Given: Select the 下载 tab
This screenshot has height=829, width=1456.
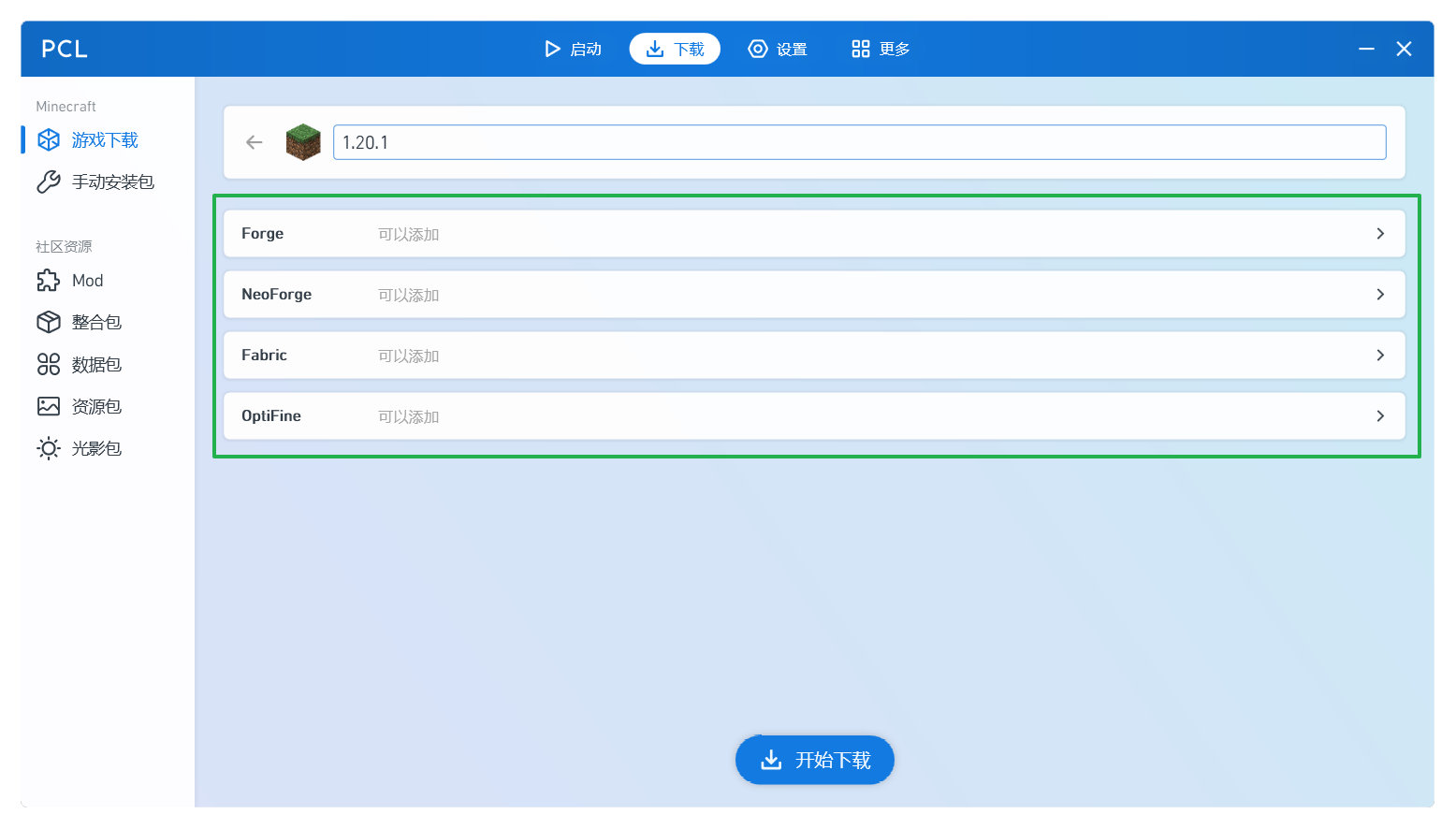Looking at the screenshot, I should click(x=675, y=49).
